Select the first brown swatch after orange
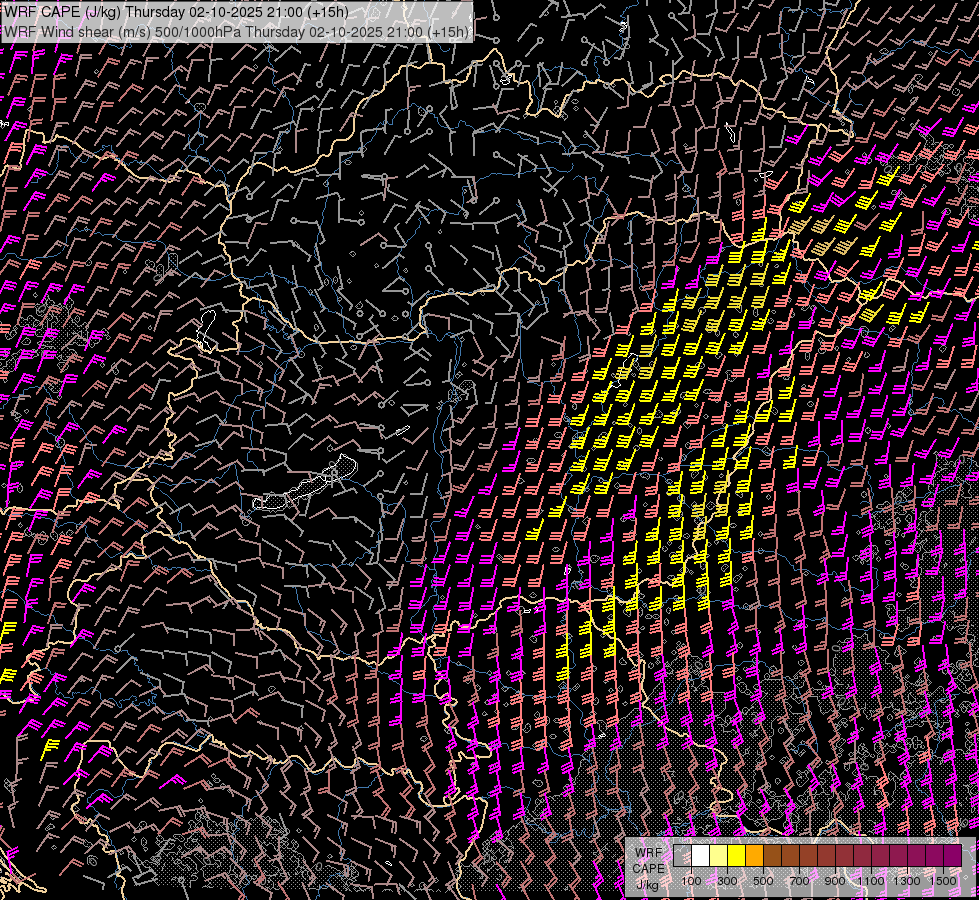Image resolution: width=979 pixels, height=900 pixels. [x=772, y=856]
